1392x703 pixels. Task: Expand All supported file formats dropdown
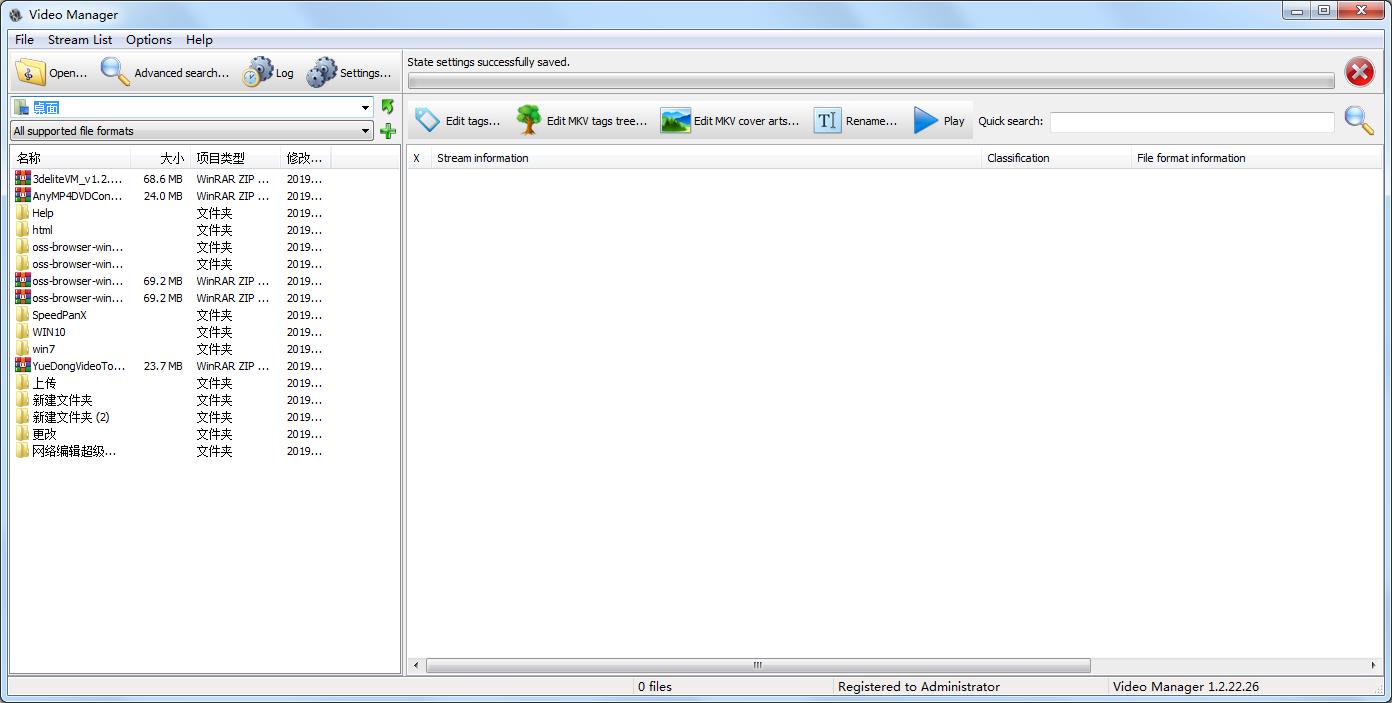click(366, 131)
